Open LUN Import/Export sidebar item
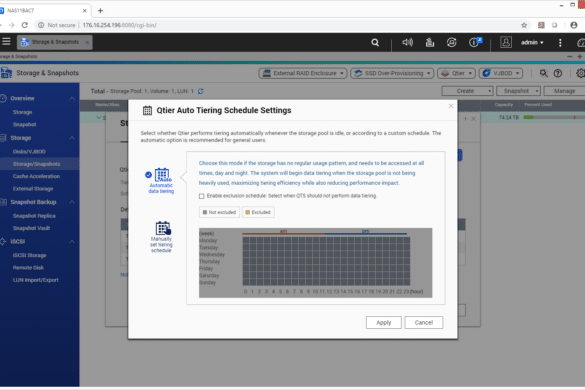 click(35, 280)
